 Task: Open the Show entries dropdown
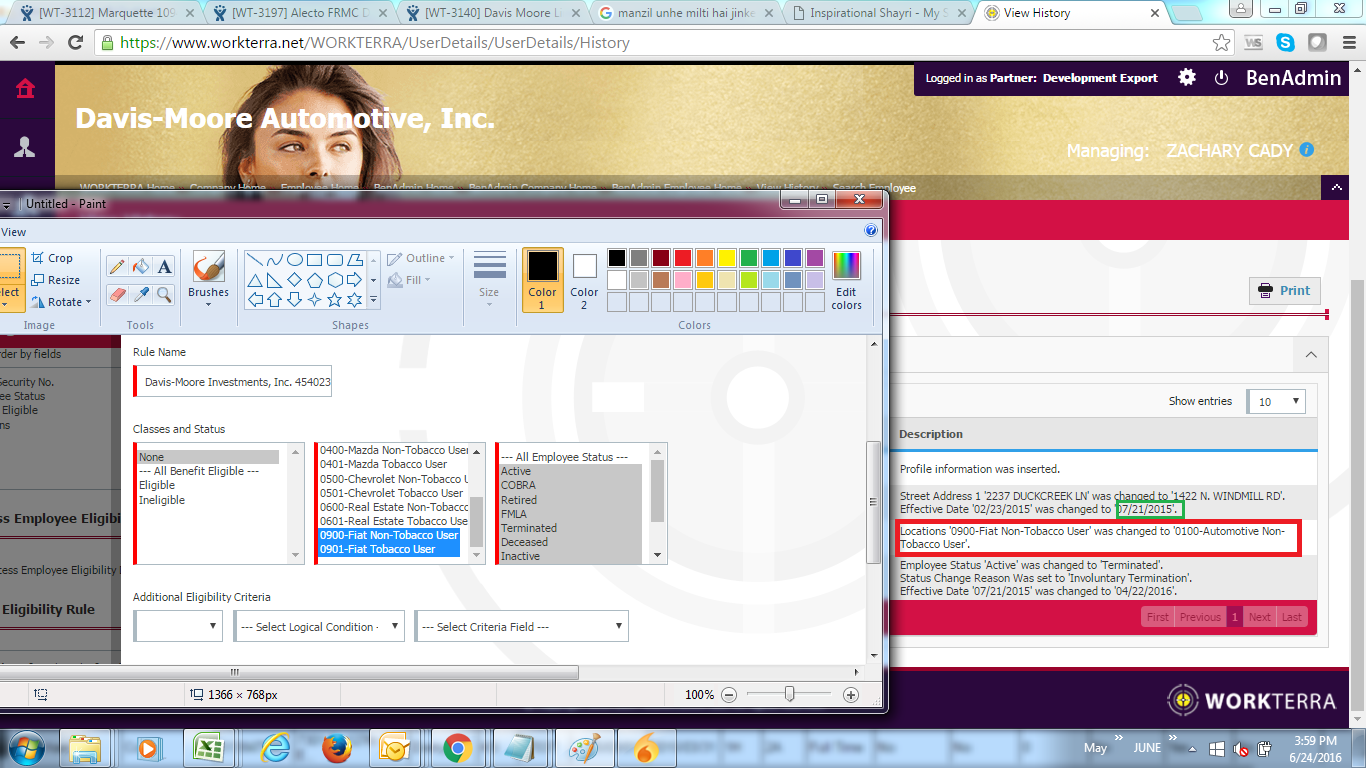click(x=1276, y=401)
